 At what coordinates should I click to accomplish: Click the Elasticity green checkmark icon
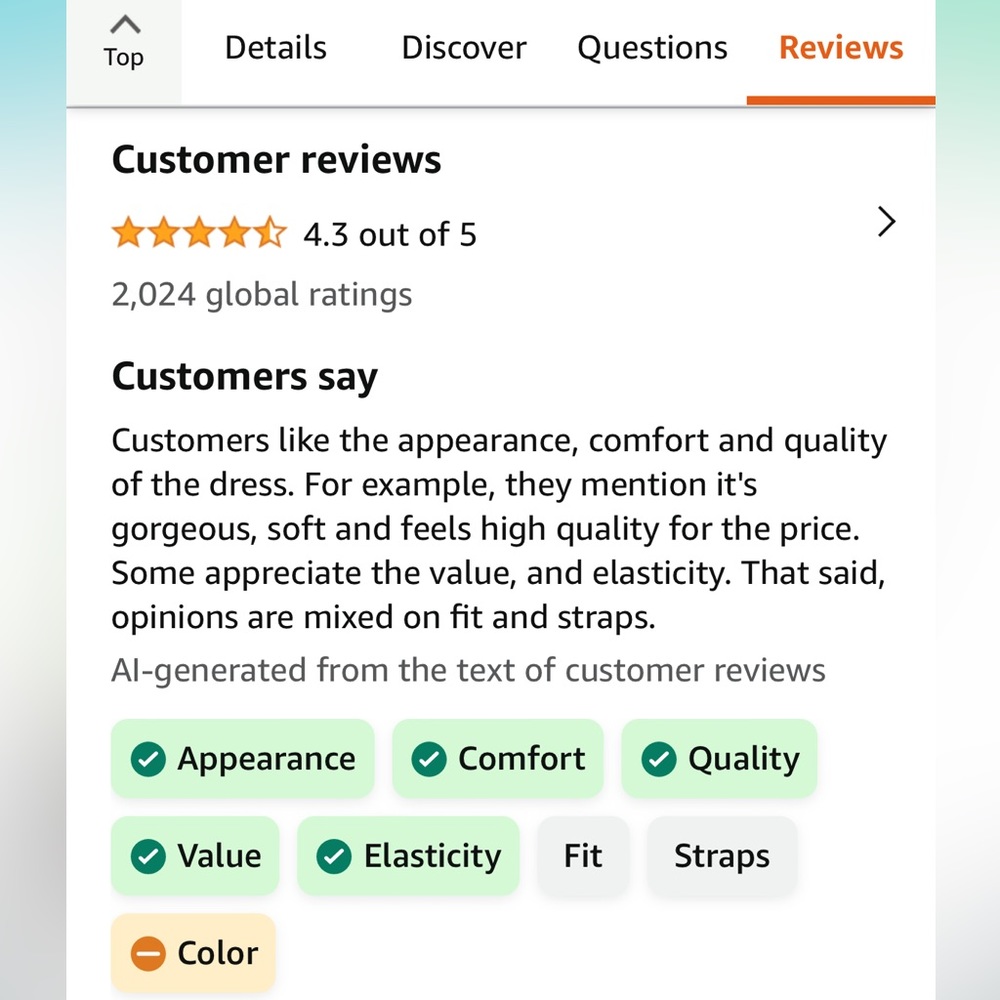click(334, 856)
